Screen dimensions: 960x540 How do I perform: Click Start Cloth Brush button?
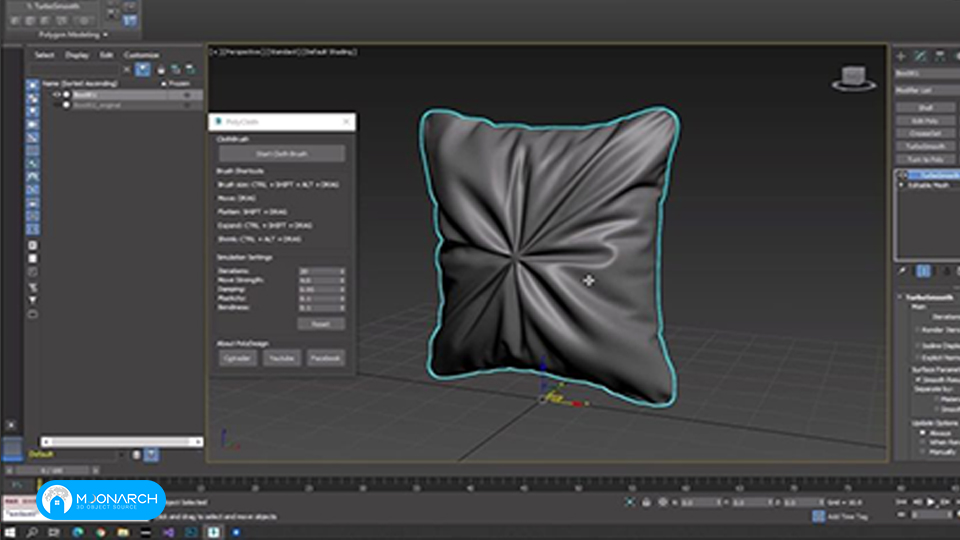click(282, 154)
